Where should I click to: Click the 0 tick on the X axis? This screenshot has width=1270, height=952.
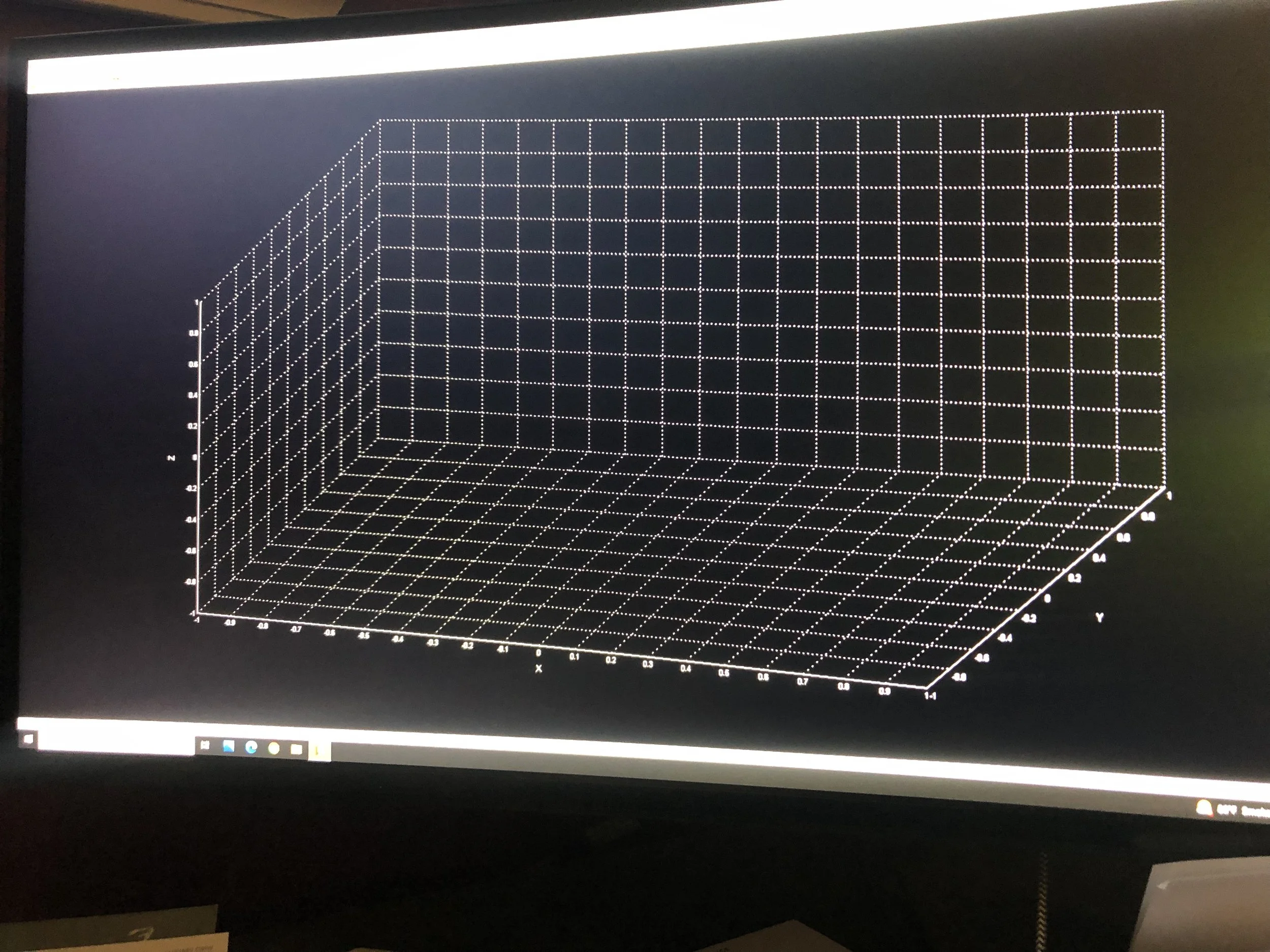[538, 653]
